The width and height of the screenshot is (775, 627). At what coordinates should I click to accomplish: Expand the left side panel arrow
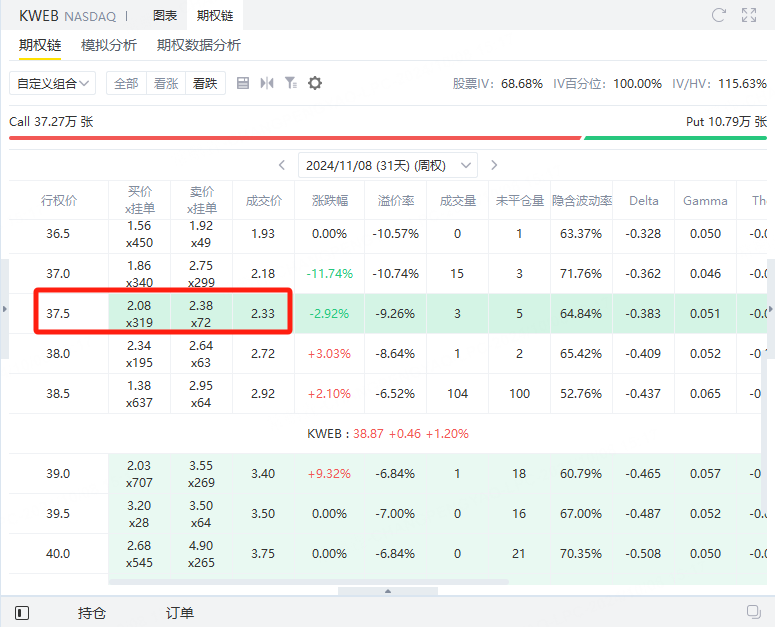tap(4, 309)
